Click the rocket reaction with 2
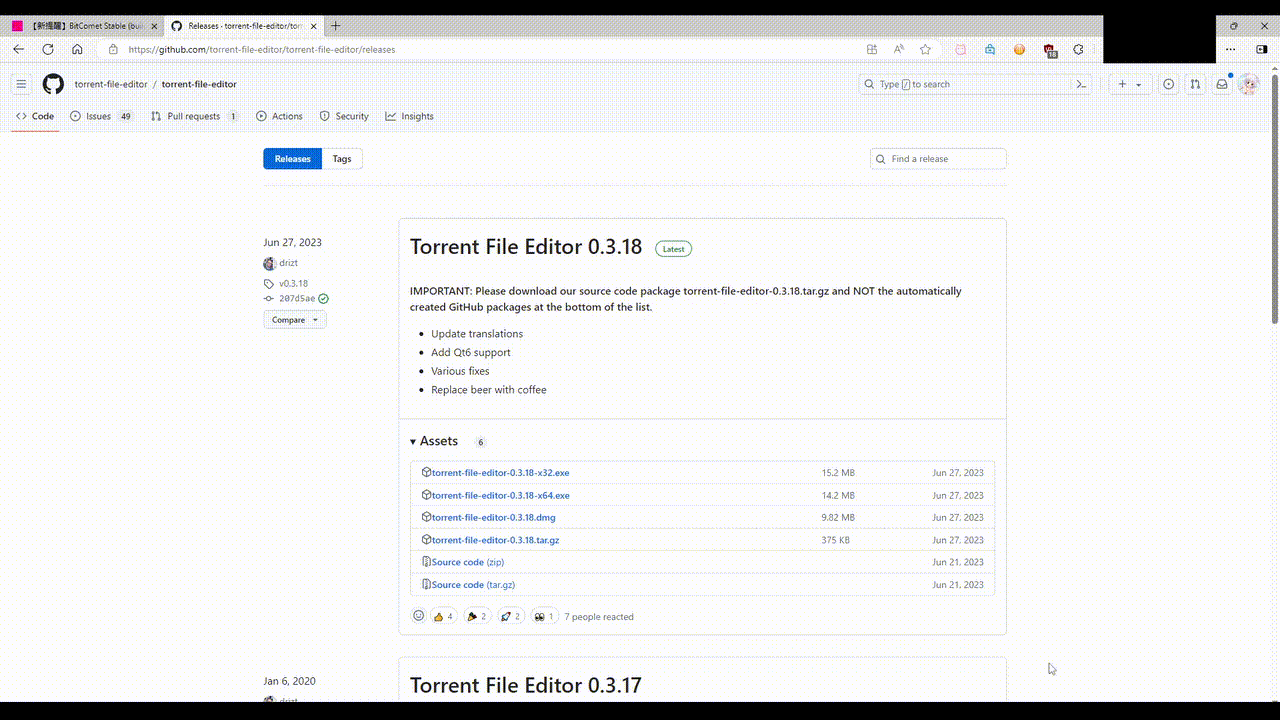 click(x=511, y=616)
